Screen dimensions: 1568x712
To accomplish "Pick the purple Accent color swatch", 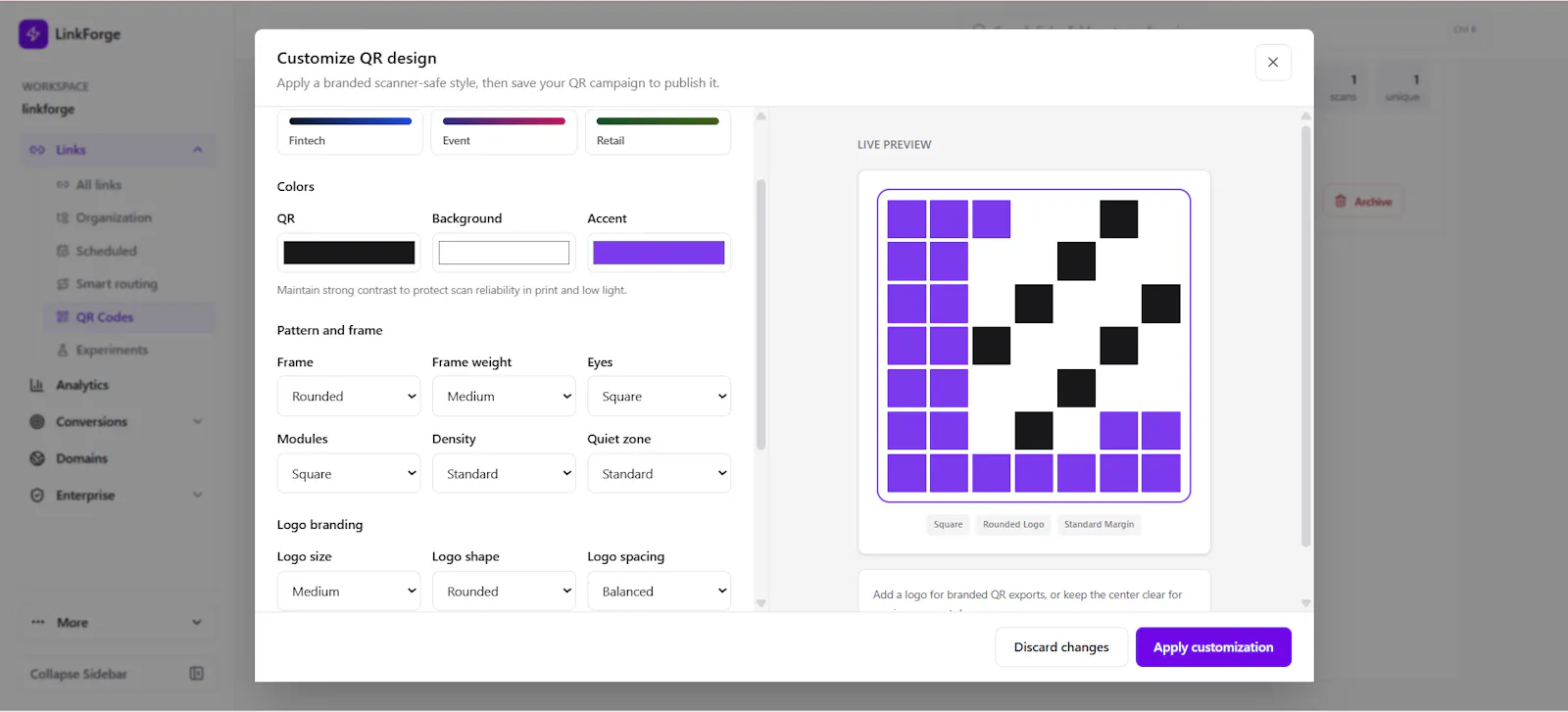I will click(659, 253).
